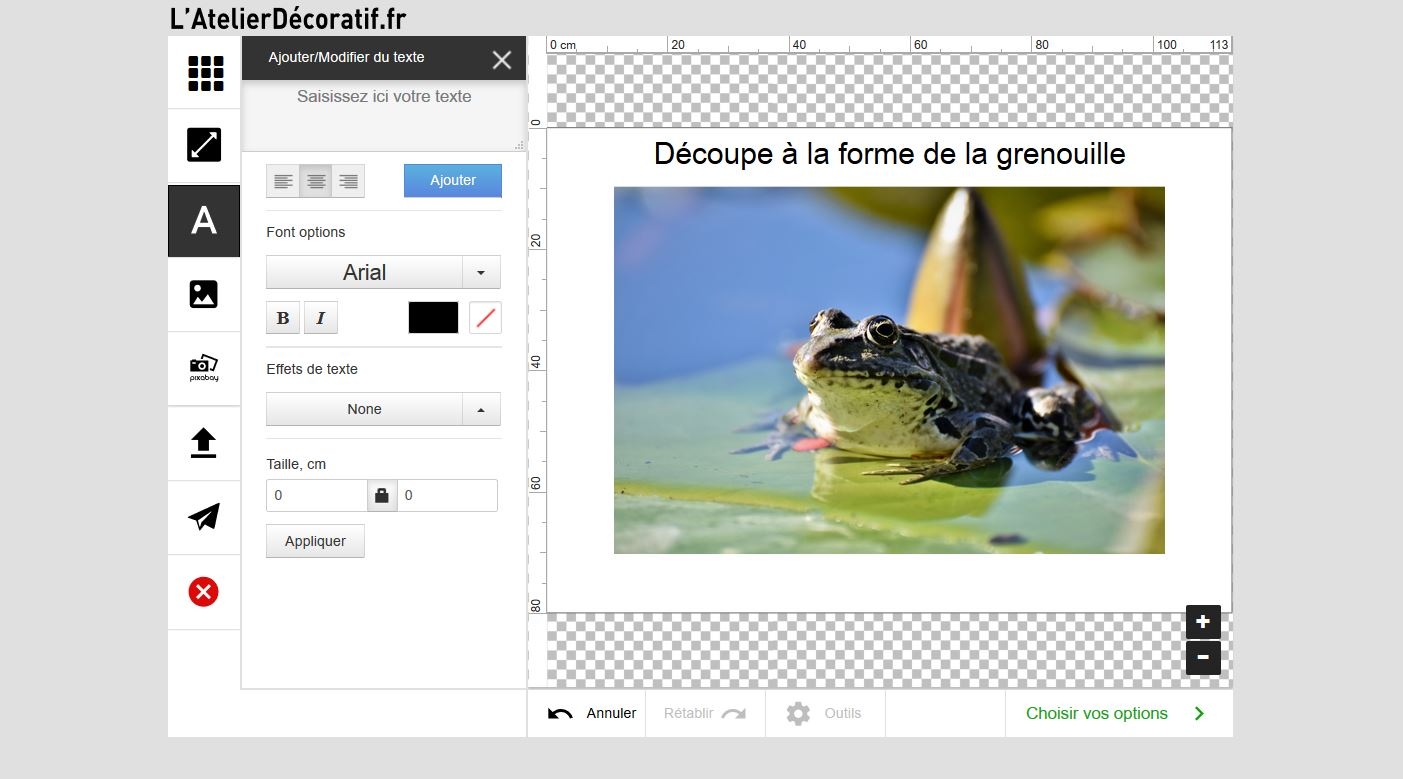This screenshot has width=1403, height=779.
Task: Toggle bold formatting
Action: (283, 318)
